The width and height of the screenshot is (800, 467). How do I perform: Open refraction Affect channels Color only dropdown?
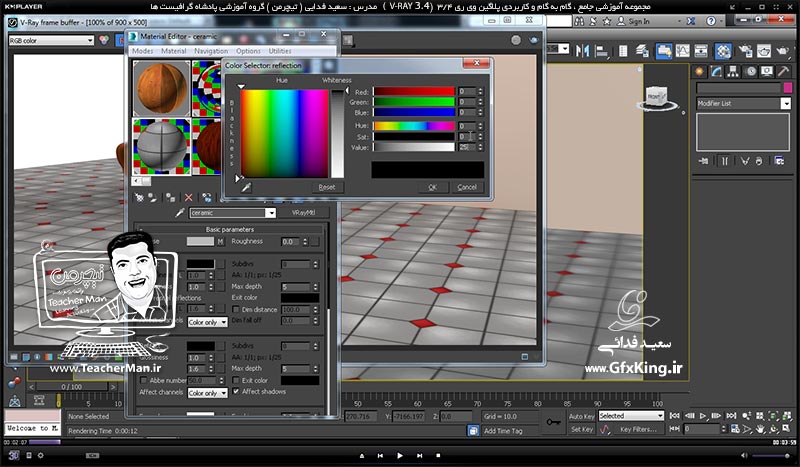coord(207,393)
